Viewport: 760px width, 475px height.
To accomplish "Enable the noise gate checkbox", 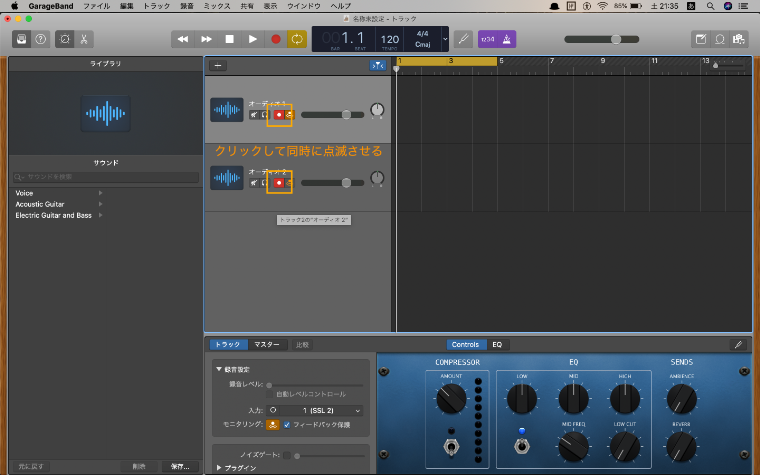I will point(287,454).
